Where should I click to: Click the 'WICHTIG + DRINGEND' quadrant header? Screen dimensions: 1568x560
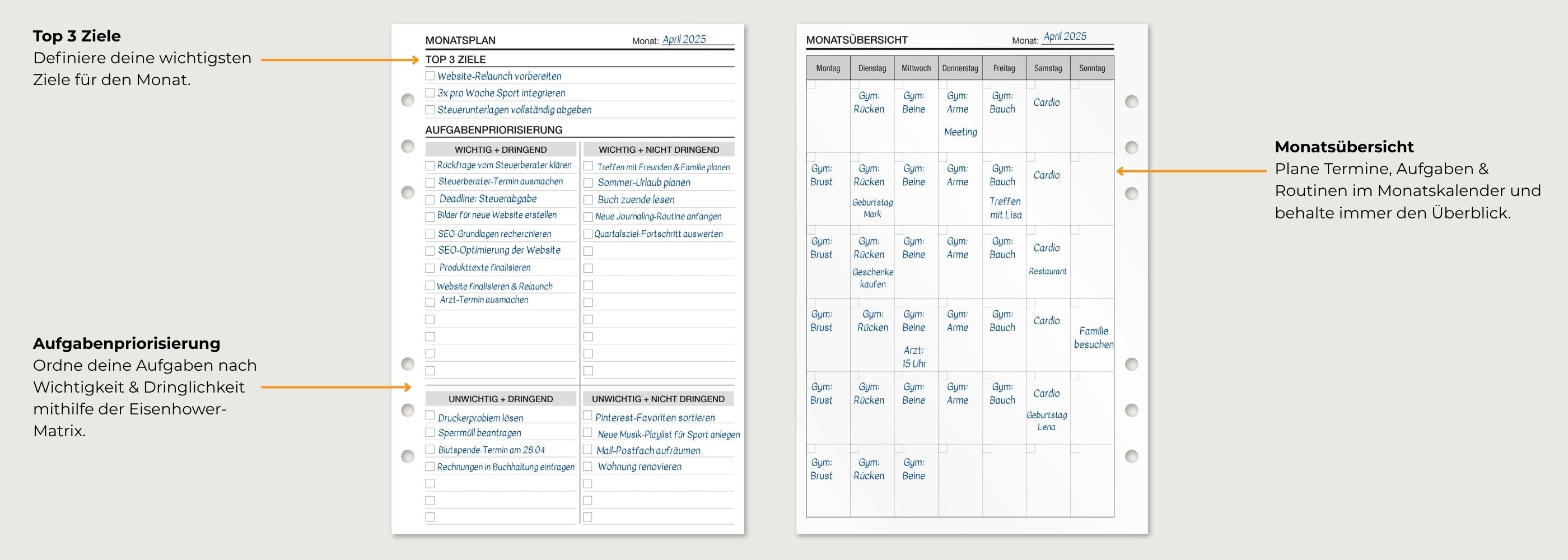500,150
